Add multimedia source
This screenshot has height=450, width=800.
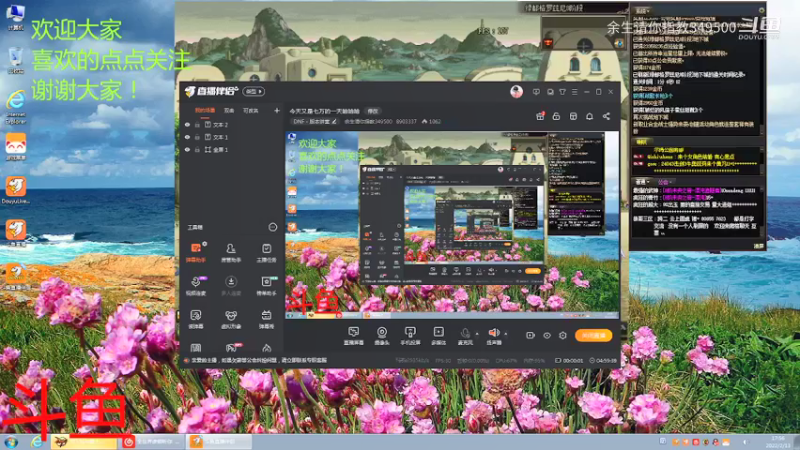tap(438, 336)
